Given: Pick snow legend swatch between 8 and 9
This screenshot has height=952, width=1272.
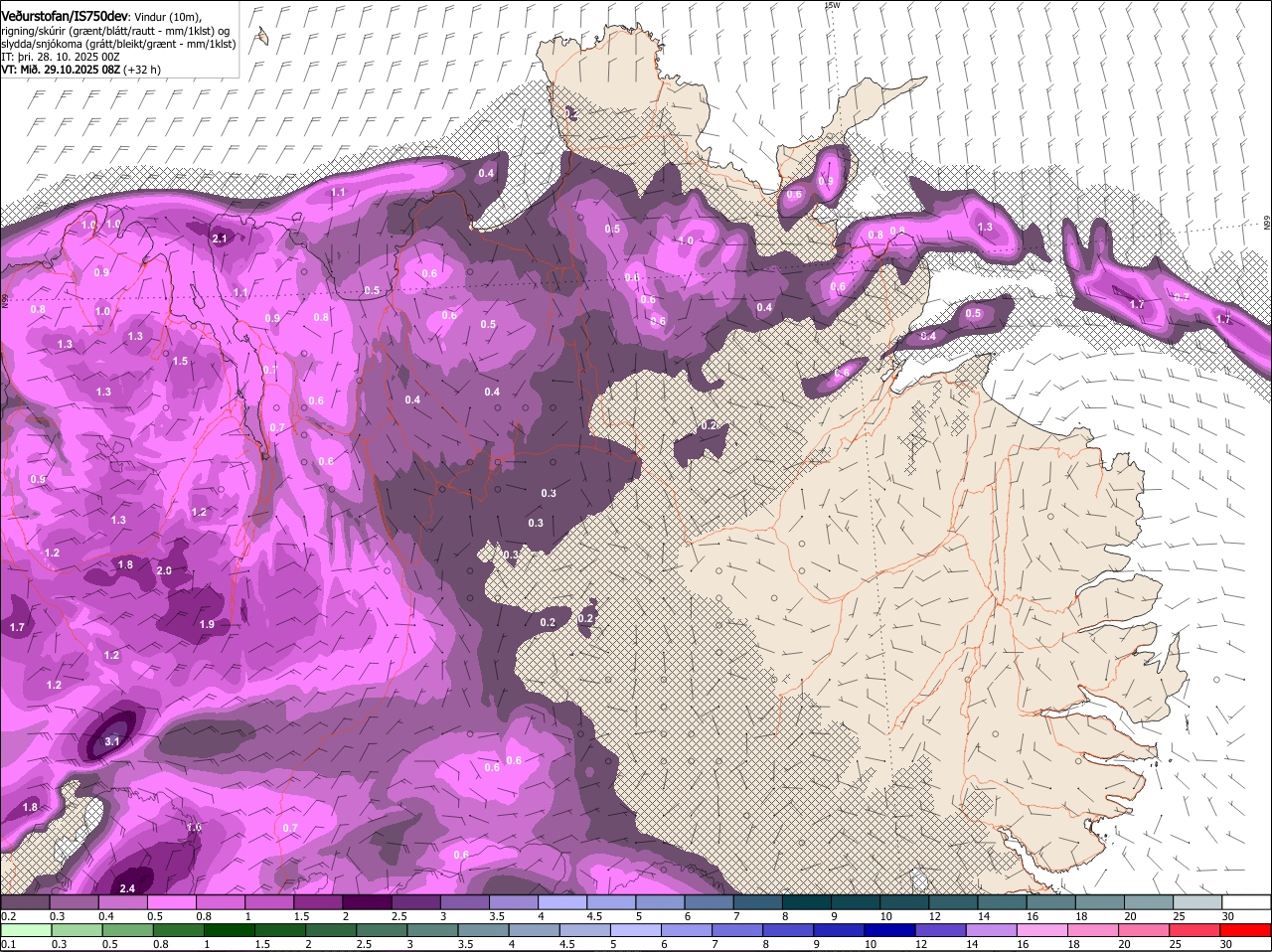Looking at the screenshot, I should click(807, 902).
